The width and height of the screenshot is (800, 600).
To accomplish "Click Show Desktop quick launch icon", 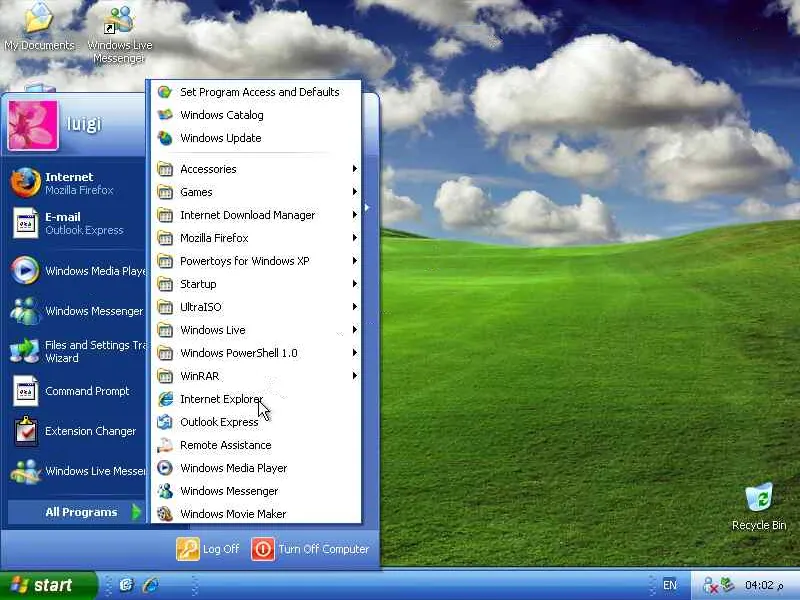I will tap(126, 585).
